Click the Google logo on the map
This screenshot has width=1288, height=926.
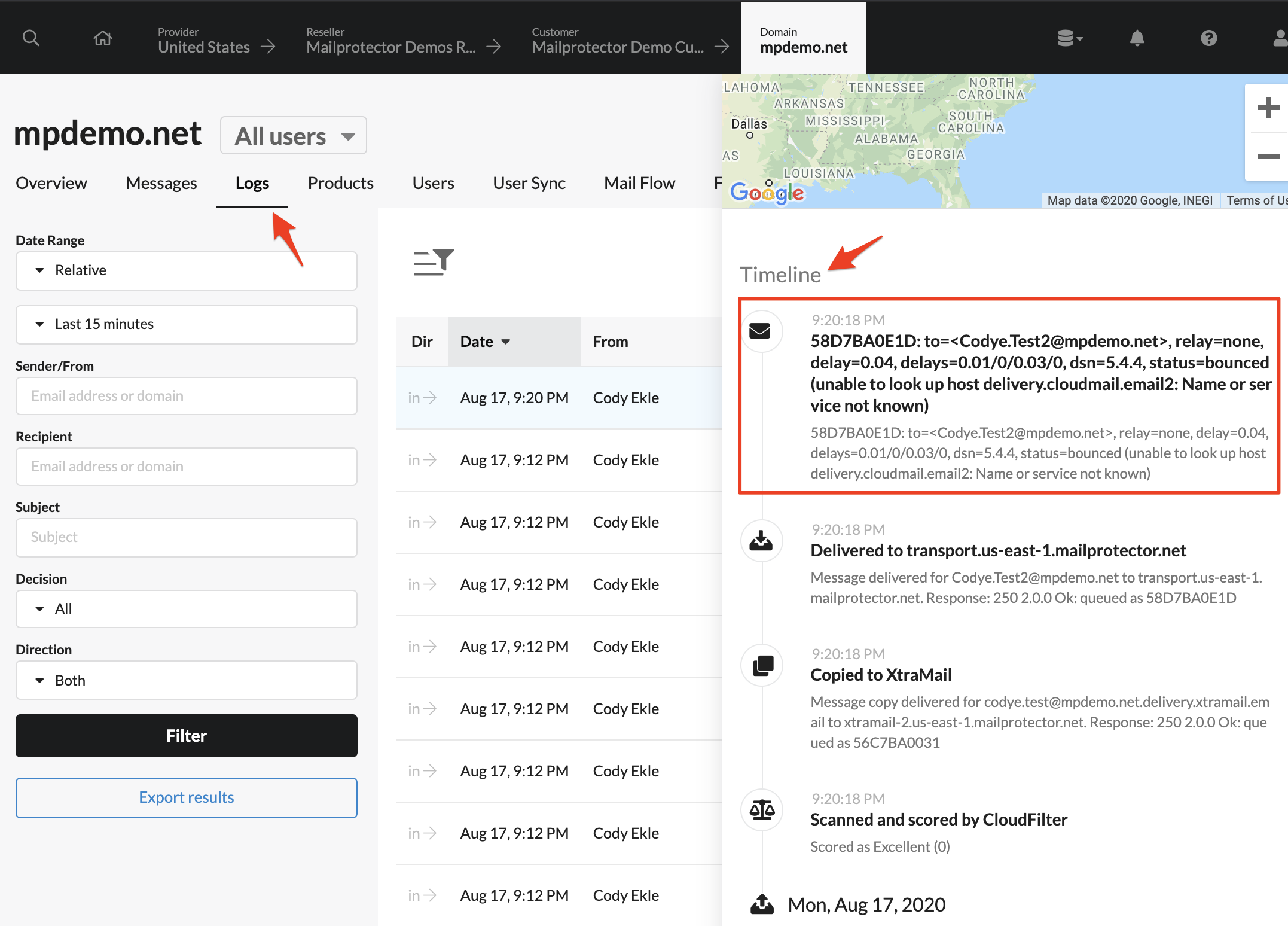(767, 193)
